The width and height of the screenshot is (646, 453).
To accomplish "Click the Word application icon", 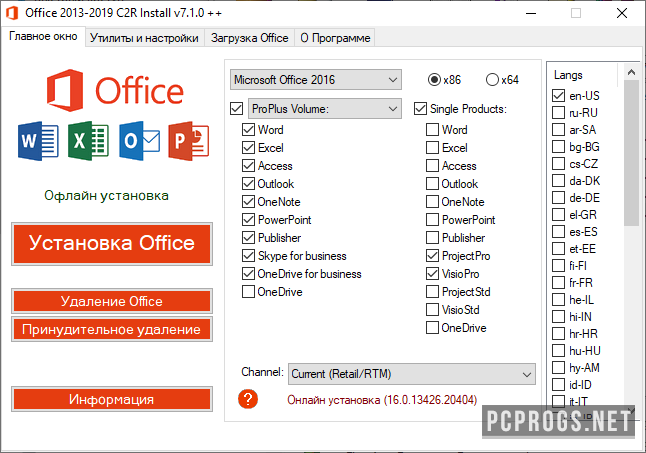I will click(38, 141).
